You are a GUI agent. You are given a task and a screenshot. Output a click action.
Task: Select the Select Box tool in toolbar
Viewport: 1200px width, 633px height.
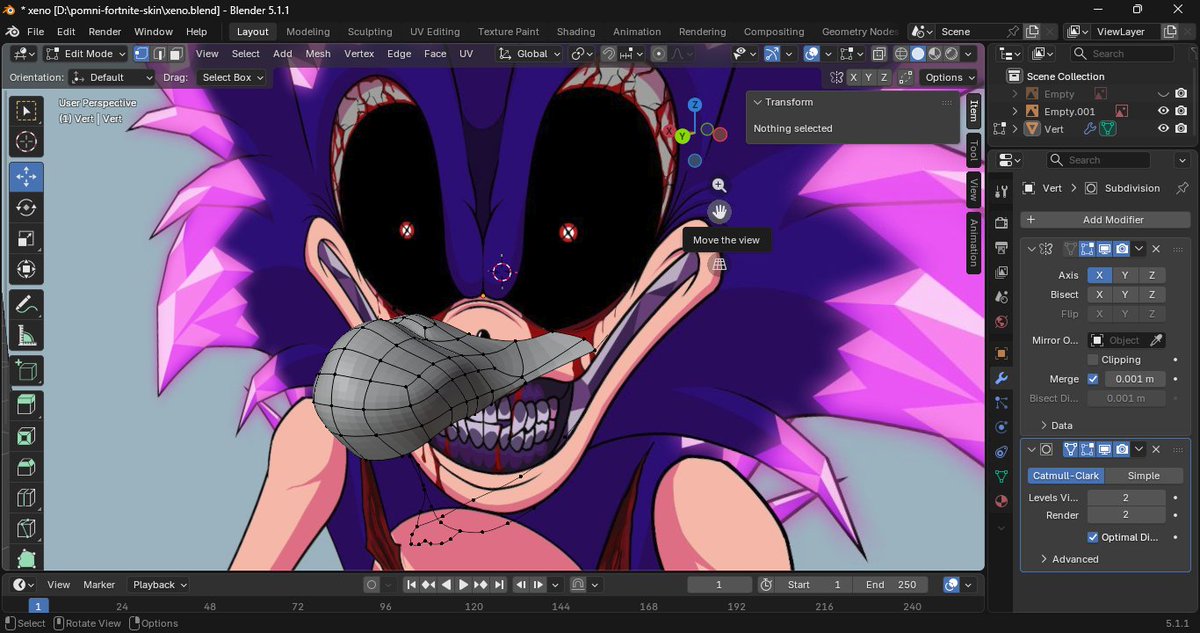click(27, 112)
